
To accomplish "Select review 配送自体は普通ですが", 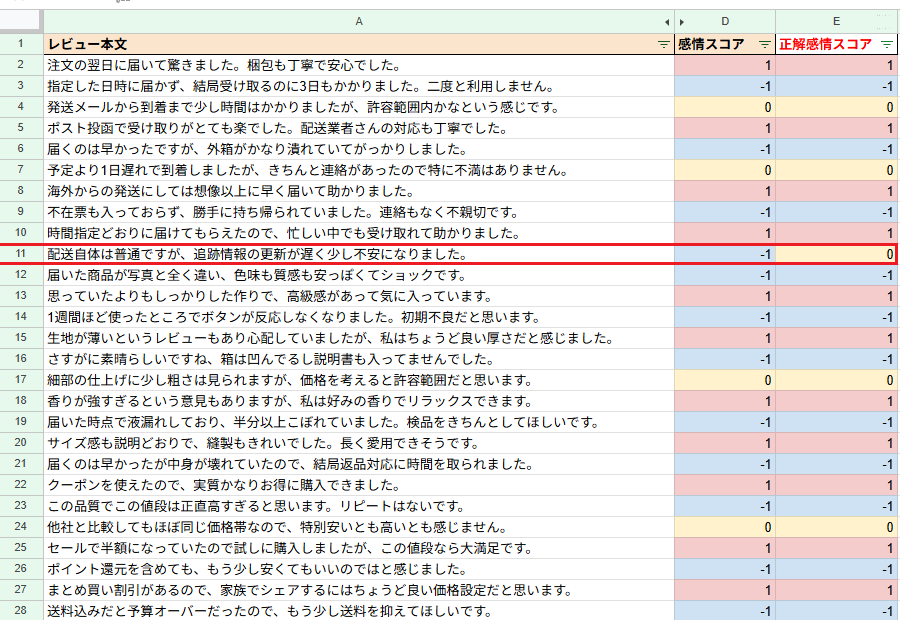I will point(359,254).
